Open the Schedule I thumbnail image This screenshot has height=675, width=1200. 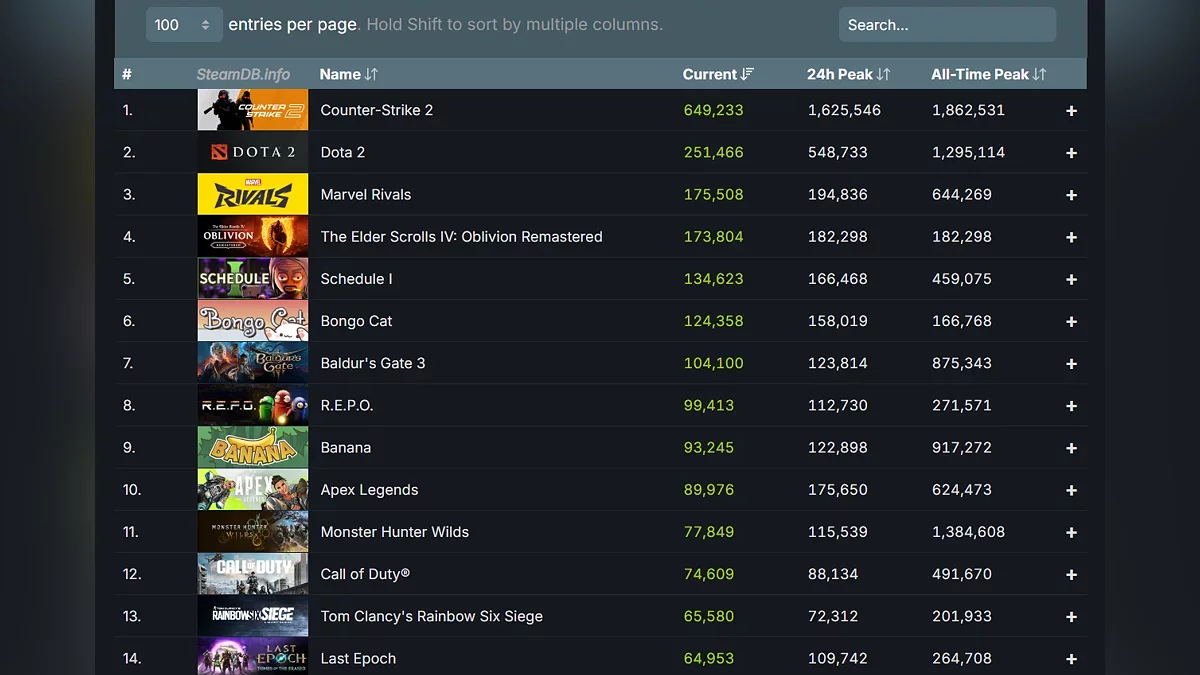(253, 279)
